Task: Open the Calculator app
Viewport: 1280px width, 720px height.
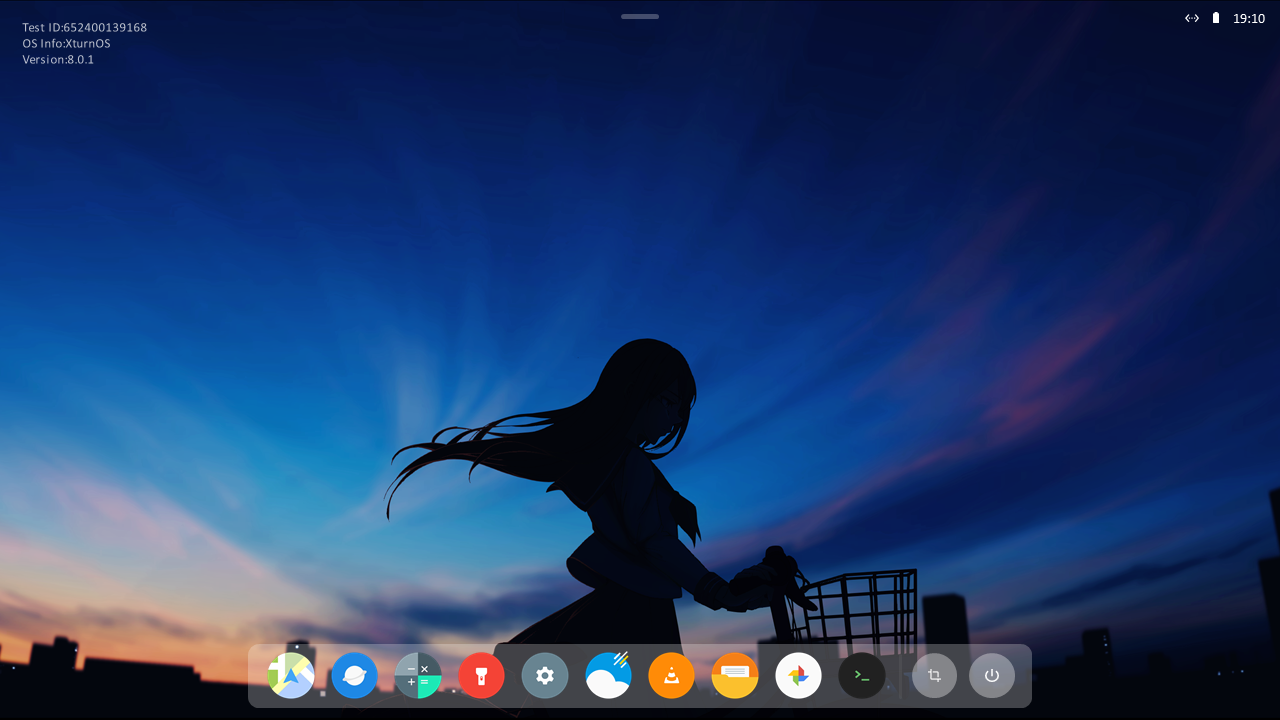Action: (418, 676)
